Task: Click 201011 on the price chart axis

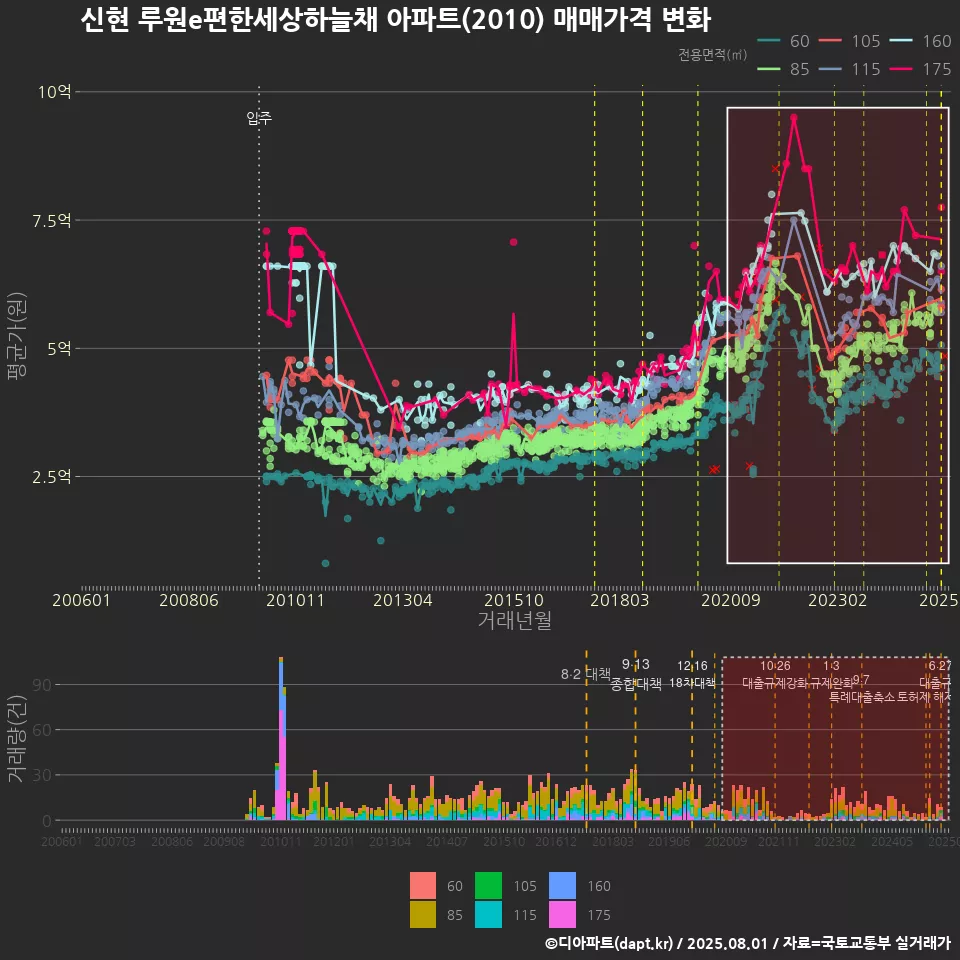Action: [295, 600]
